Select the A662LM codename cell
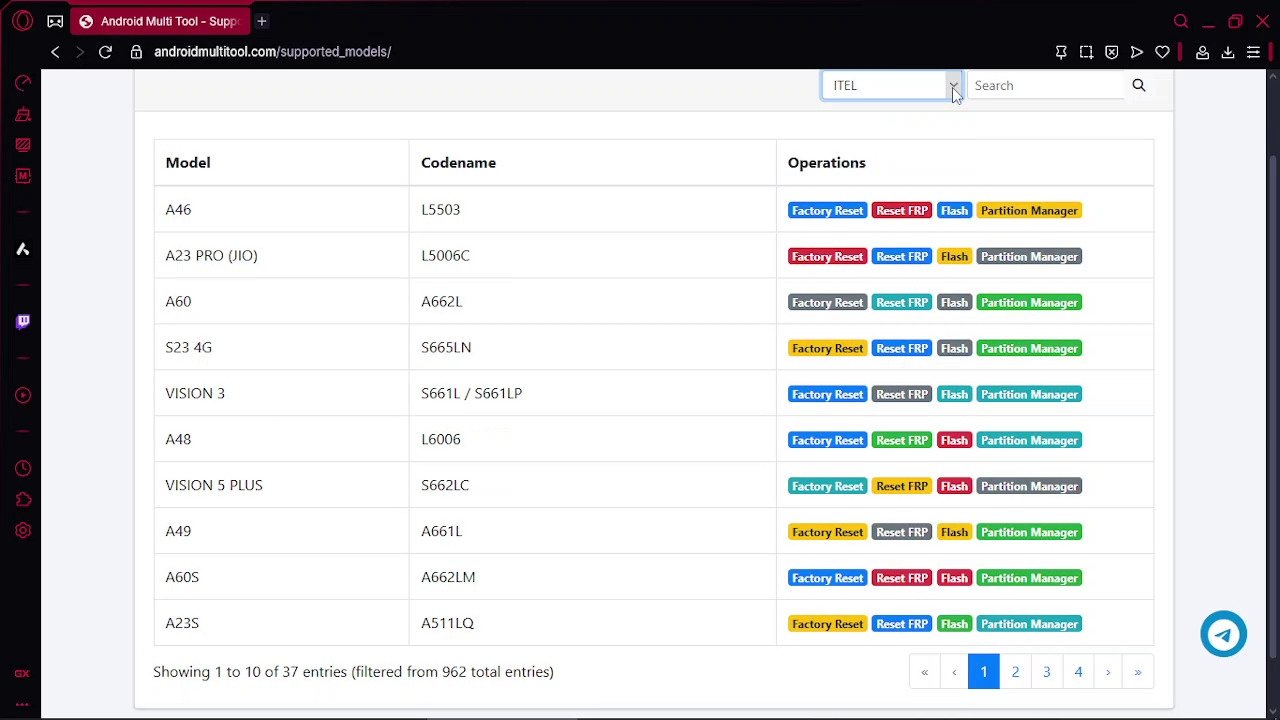Viewport: 1280px width, 720px height. coord(592,577)
